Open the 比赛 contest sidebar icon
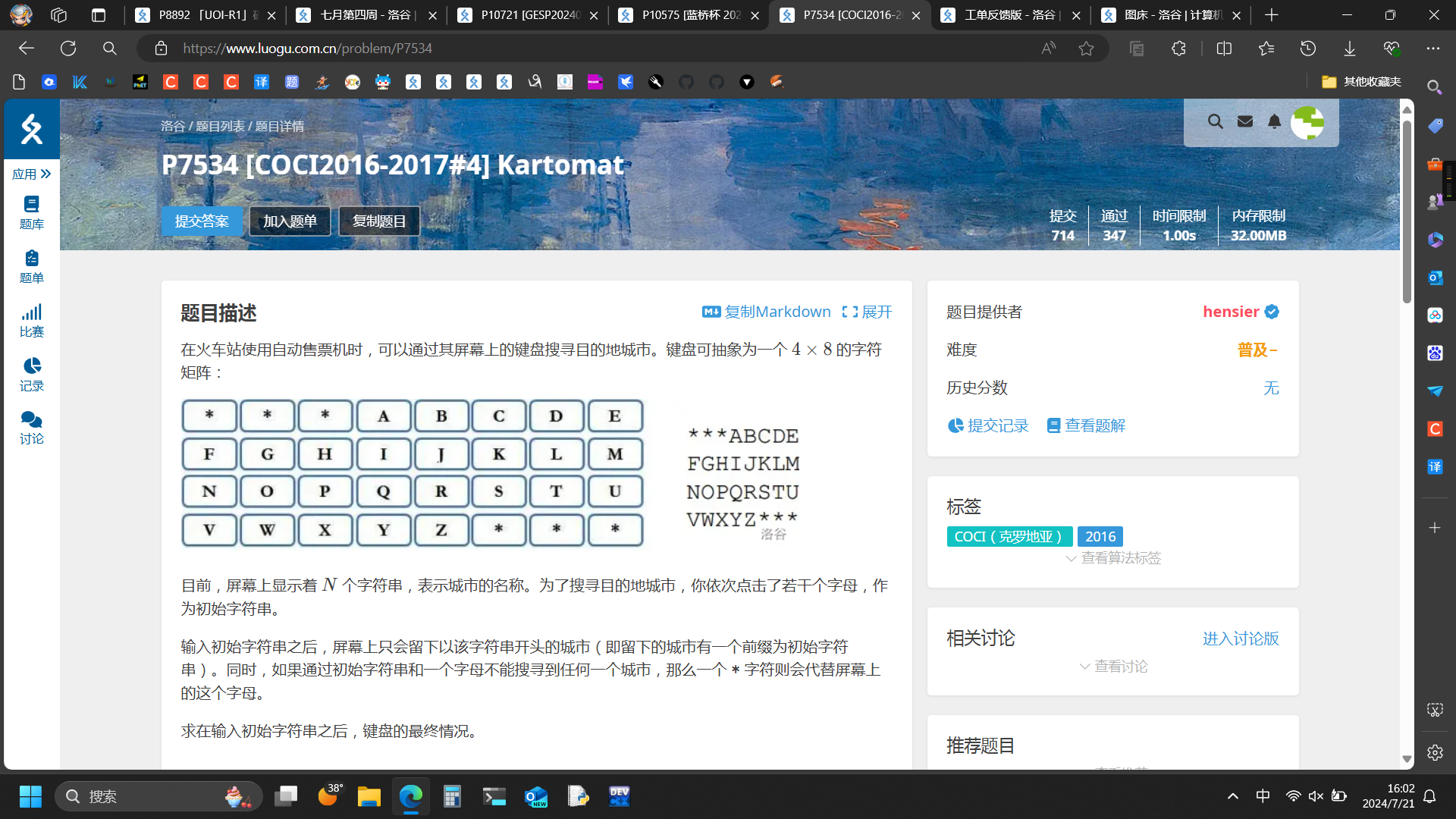This screenshot has width=1456, height=819. click(x=31, y=320)
